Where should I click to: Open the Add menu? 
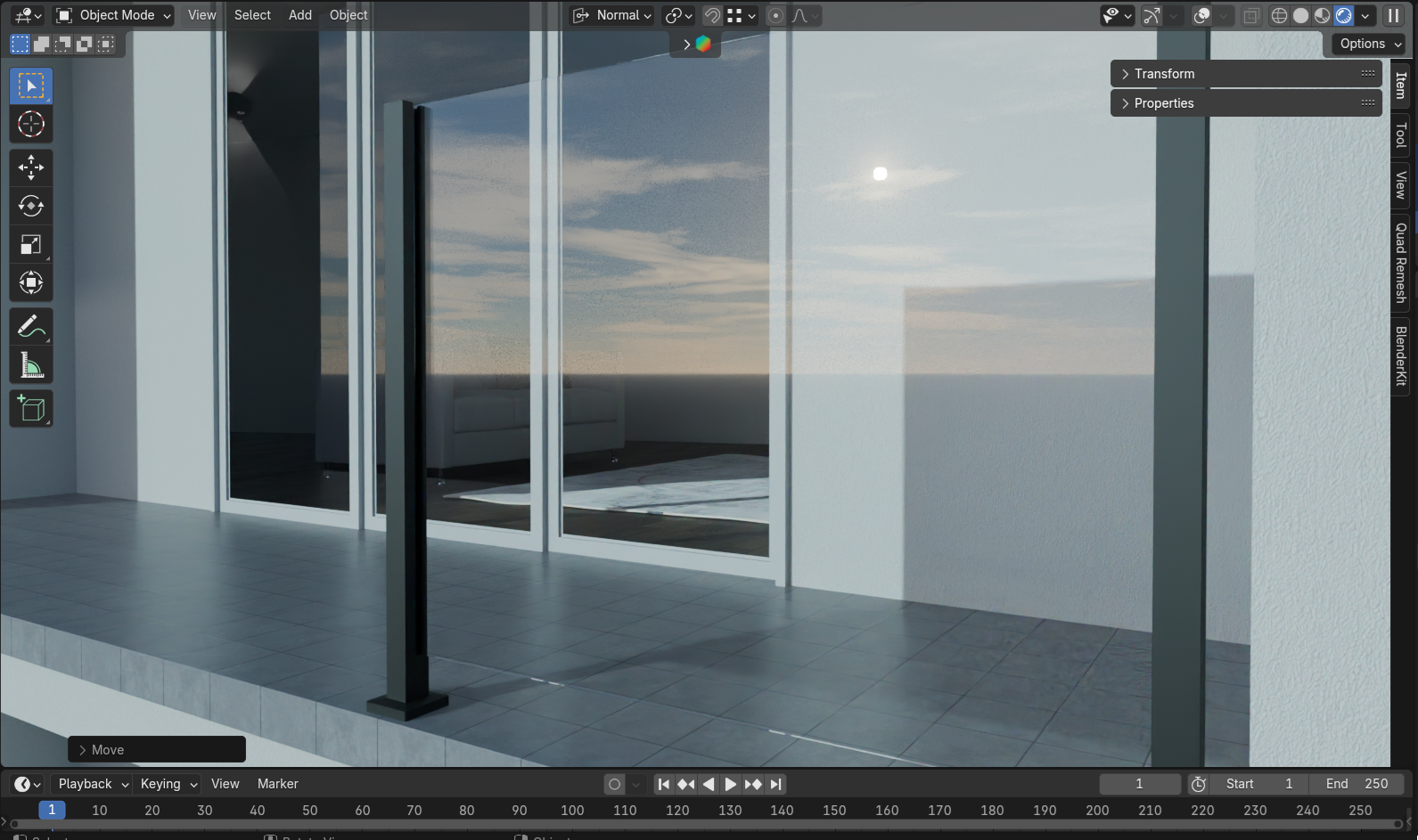(300, 15)
